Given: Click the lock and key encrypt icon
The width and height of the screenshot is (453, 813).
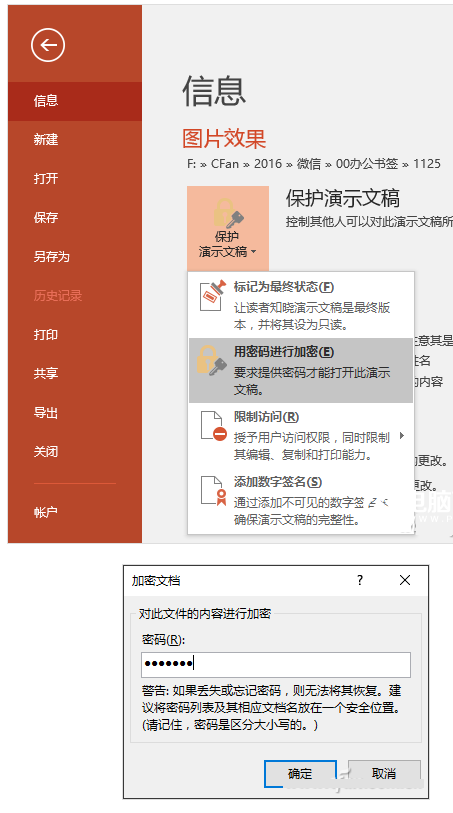Looking at the screenshot, I should pos(212,360).
